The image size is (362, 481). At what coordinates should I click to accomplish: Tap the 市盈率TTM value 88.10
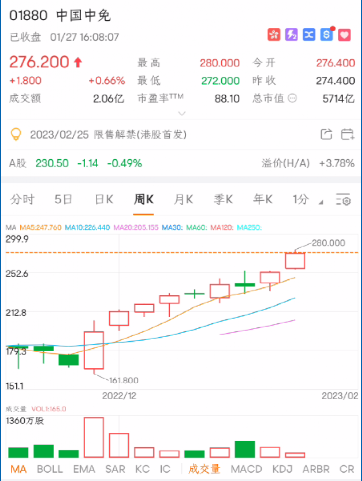click(227, 99)
